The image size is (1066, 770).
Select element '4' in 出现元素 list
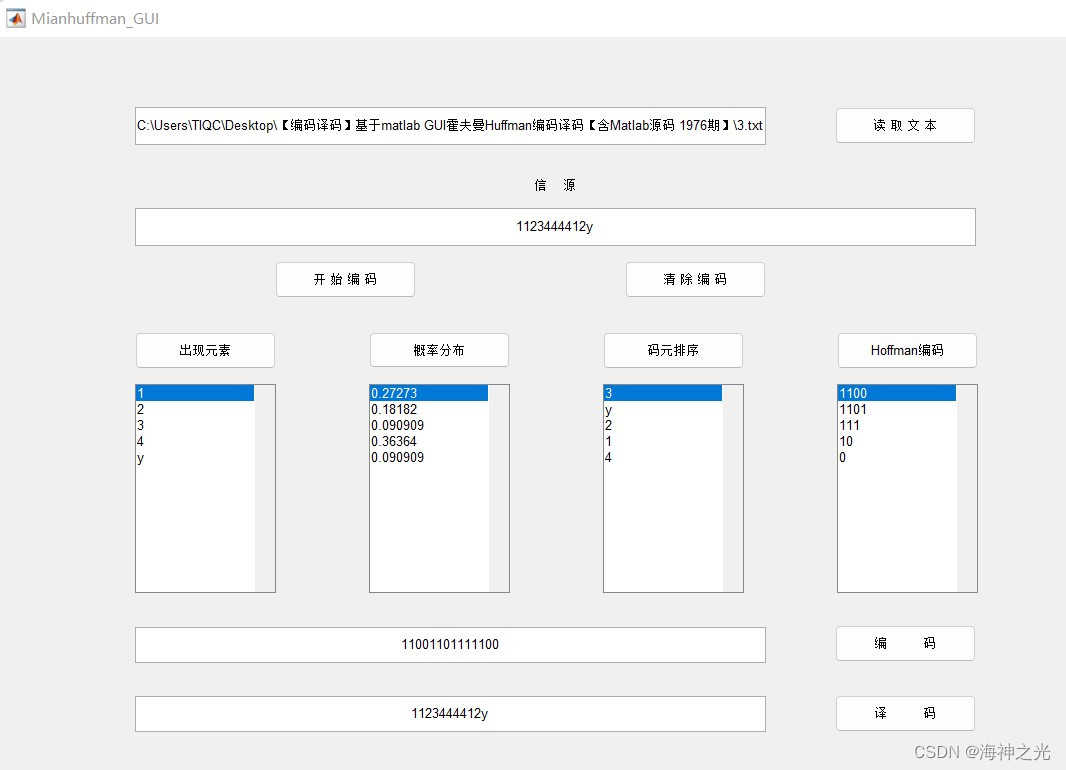pos(195,441)
